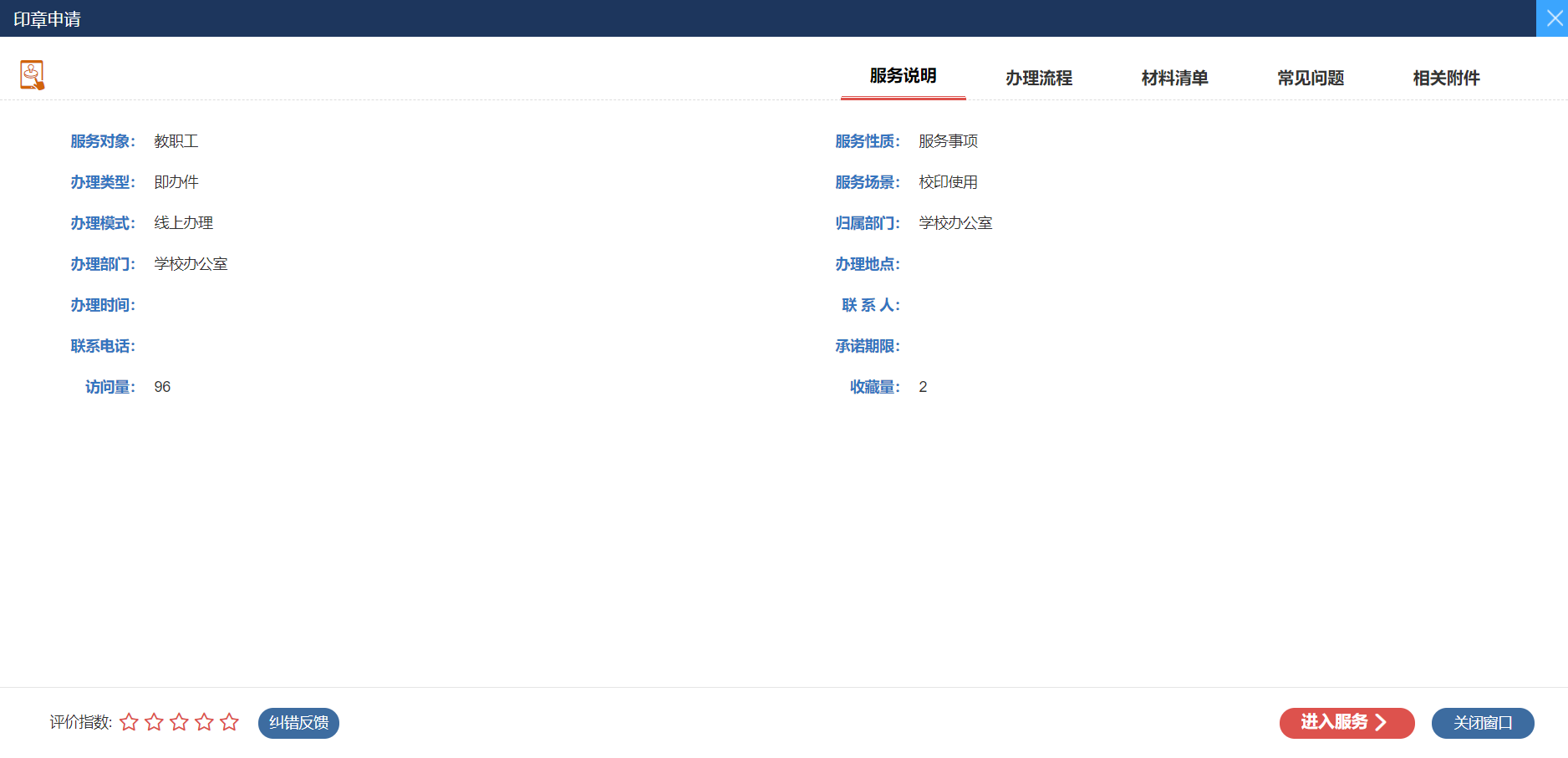
Task: View the 相关附件 tab
Action: click(x=1445, y=79)
